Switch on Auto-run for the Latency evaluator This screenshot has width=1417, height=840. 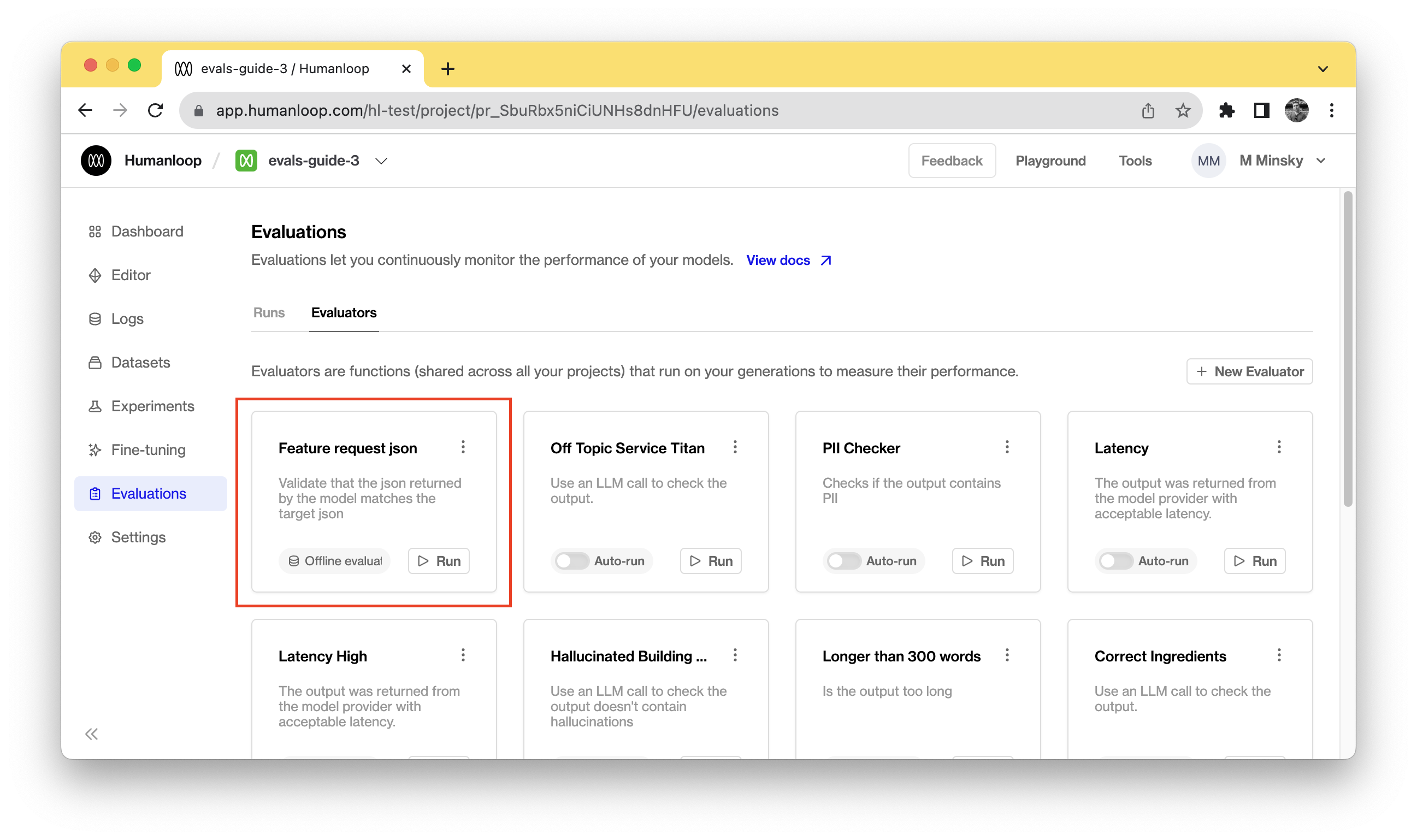click(x=1115, y=561)
